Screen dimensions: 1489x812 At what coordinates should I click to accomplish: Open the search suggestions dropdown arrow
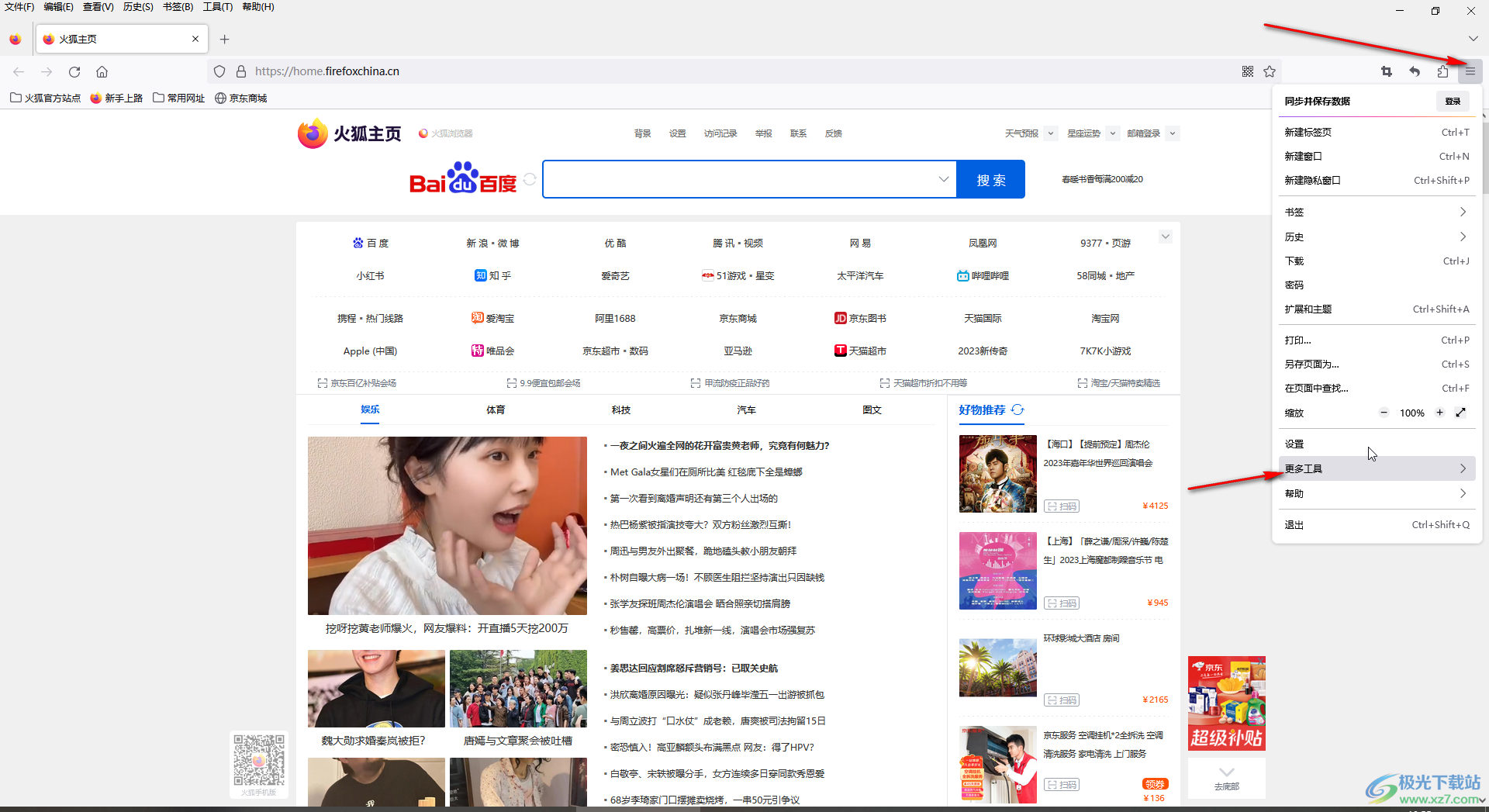pyautogui.click(x=943, y=179)
